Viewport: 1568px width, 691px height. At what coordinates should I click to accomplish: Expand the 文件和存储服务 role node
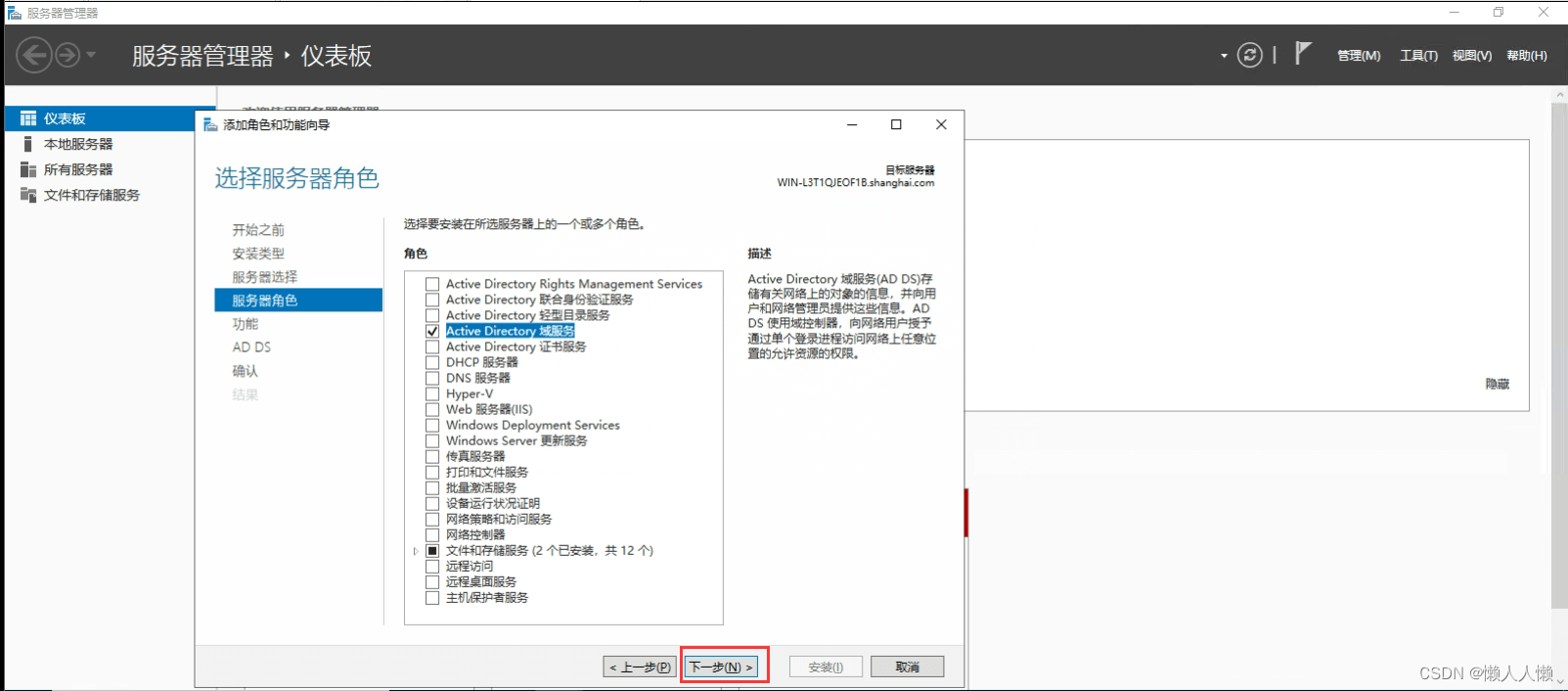[x=416, y=551]
